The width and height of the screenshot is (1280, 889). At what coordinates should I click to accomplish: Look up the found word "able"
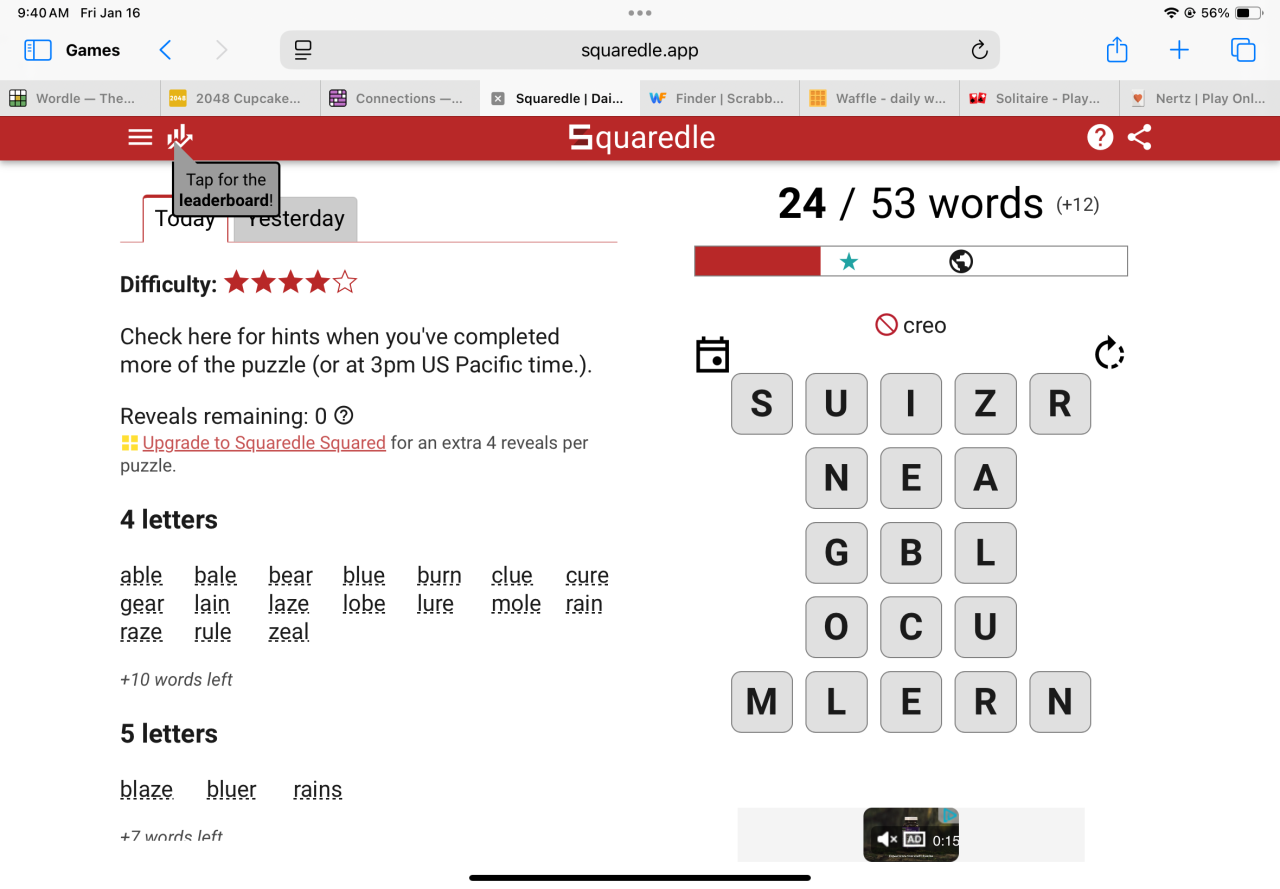tap(141, 576)
